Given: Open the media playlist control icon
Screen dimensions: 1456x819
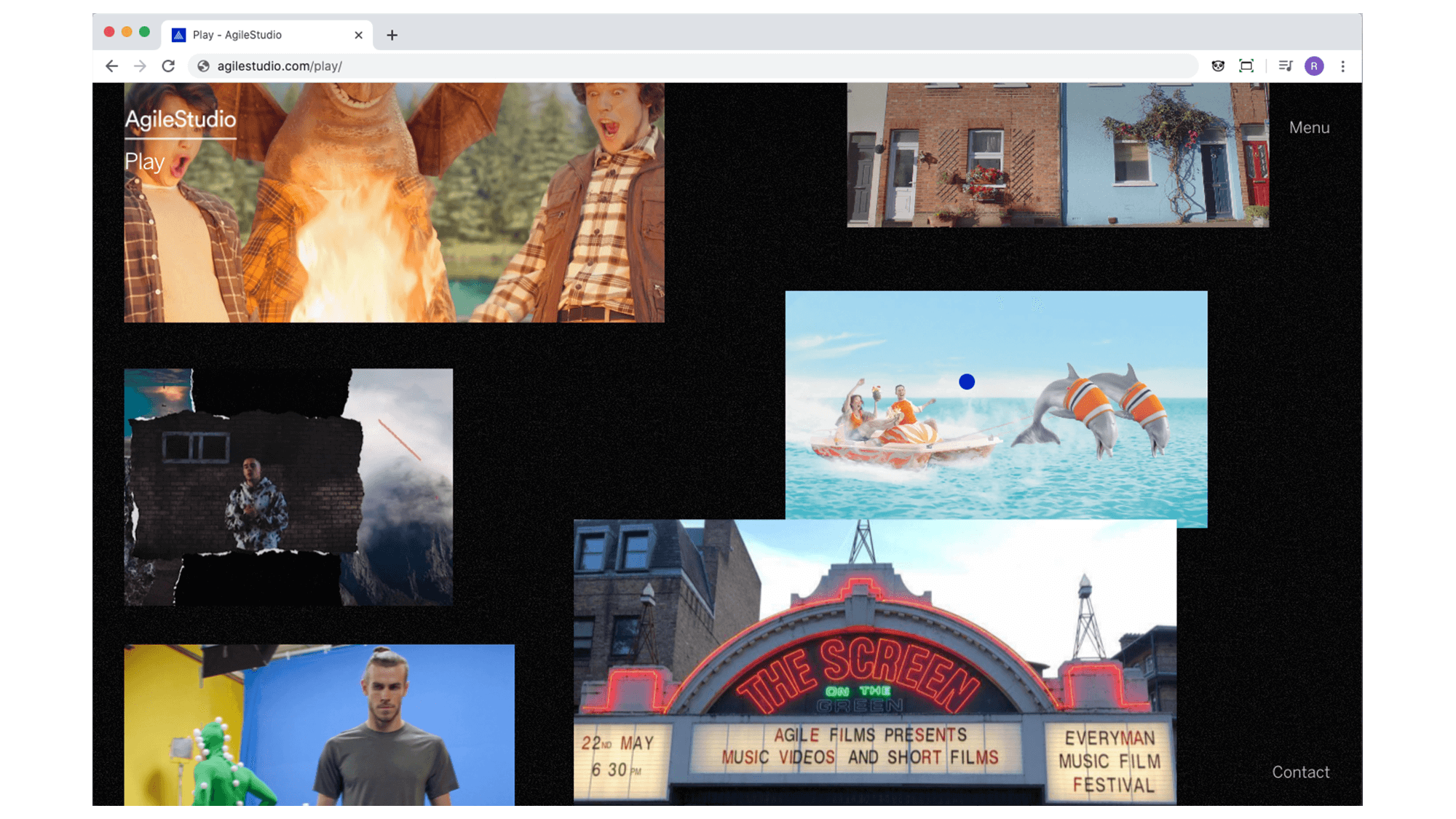Looking at the screenshot, I should pos(1286,66).
